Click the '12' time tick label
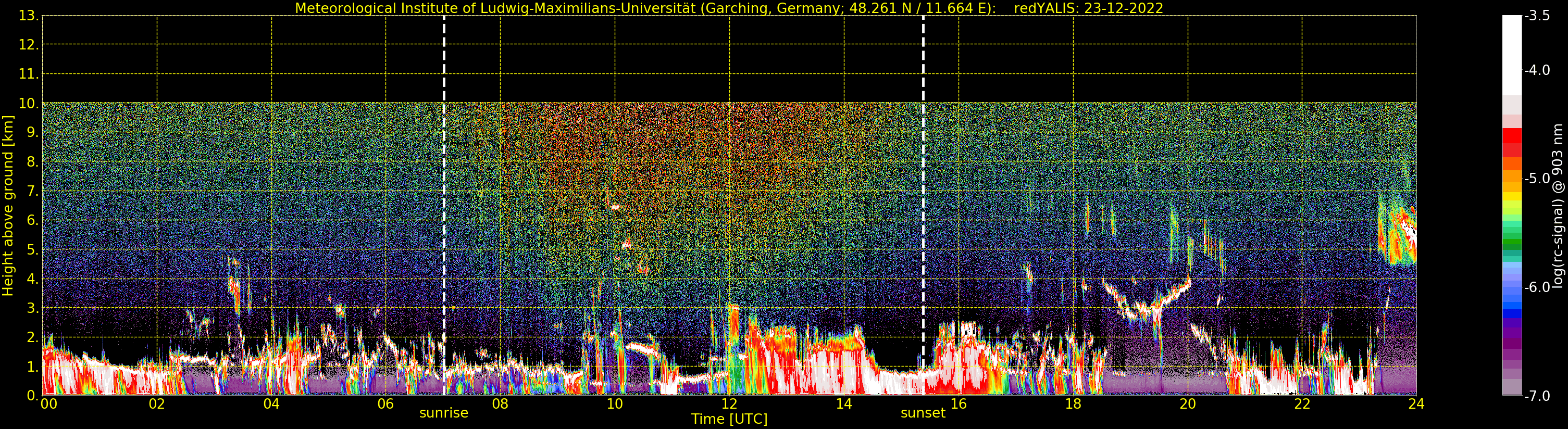This screenshot has width=1568, height=429. click(729, 404)
